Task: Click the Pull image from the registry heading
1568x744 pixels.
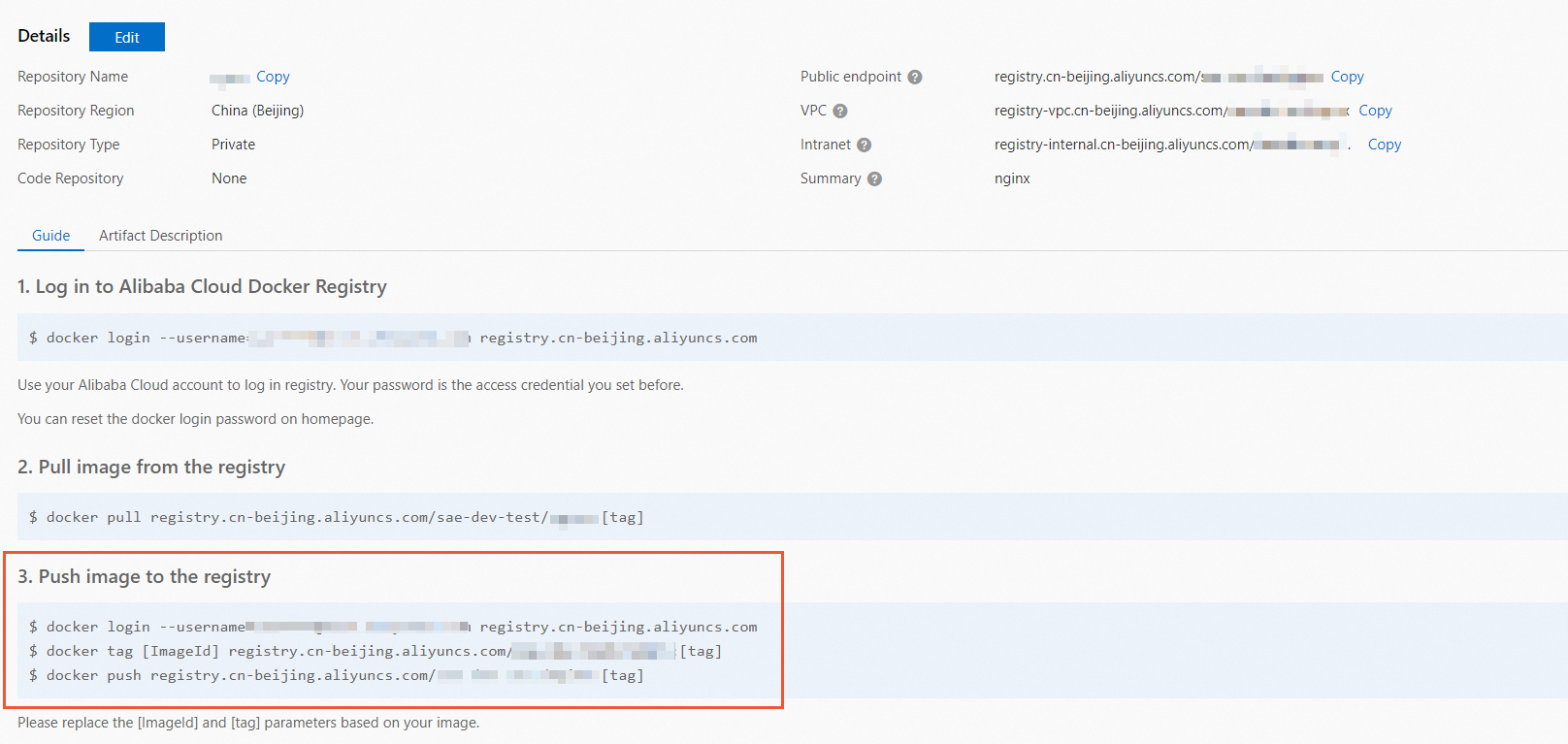Action: 151,467
